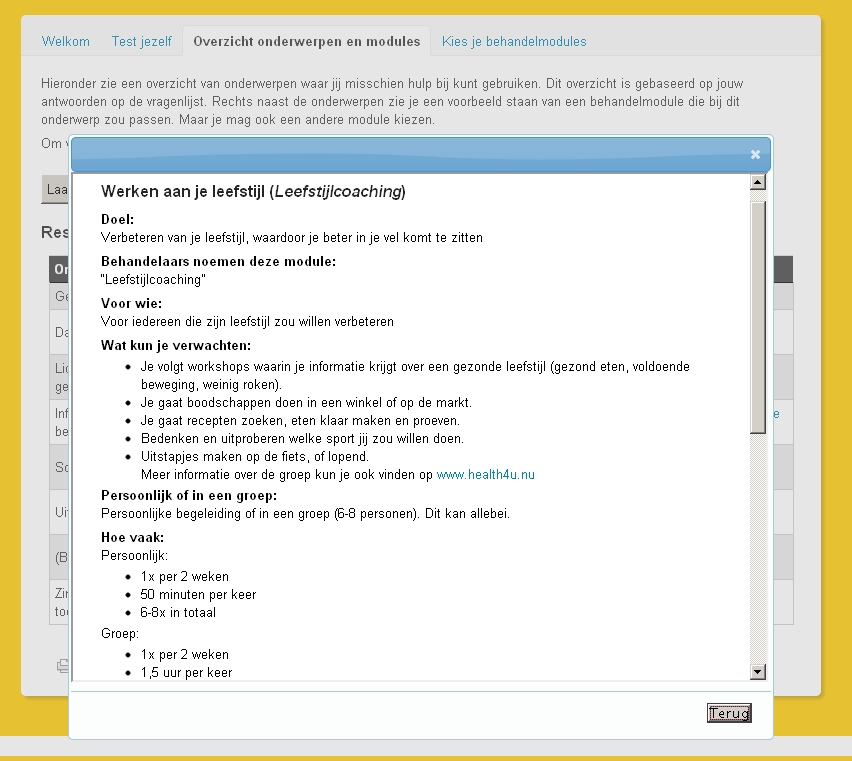This screenshot has width=852, height=761.
Task: Click the printer icon below the table
Action: click(x=62, y=665)
